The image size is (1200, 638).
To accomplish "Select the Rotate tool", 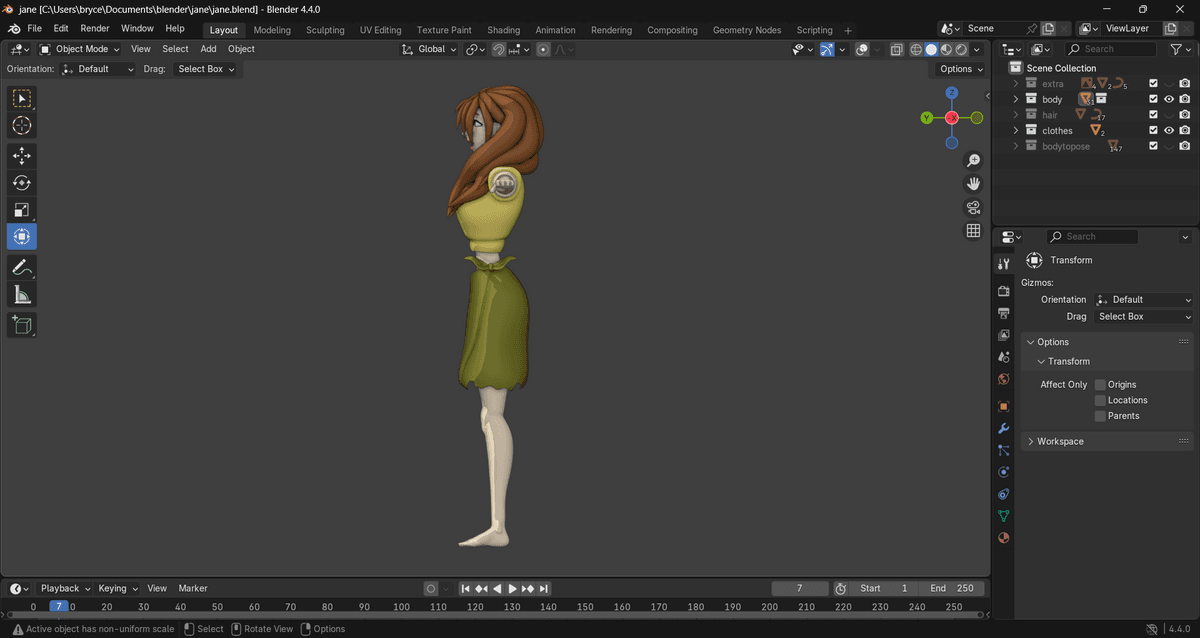I will 22,182.
